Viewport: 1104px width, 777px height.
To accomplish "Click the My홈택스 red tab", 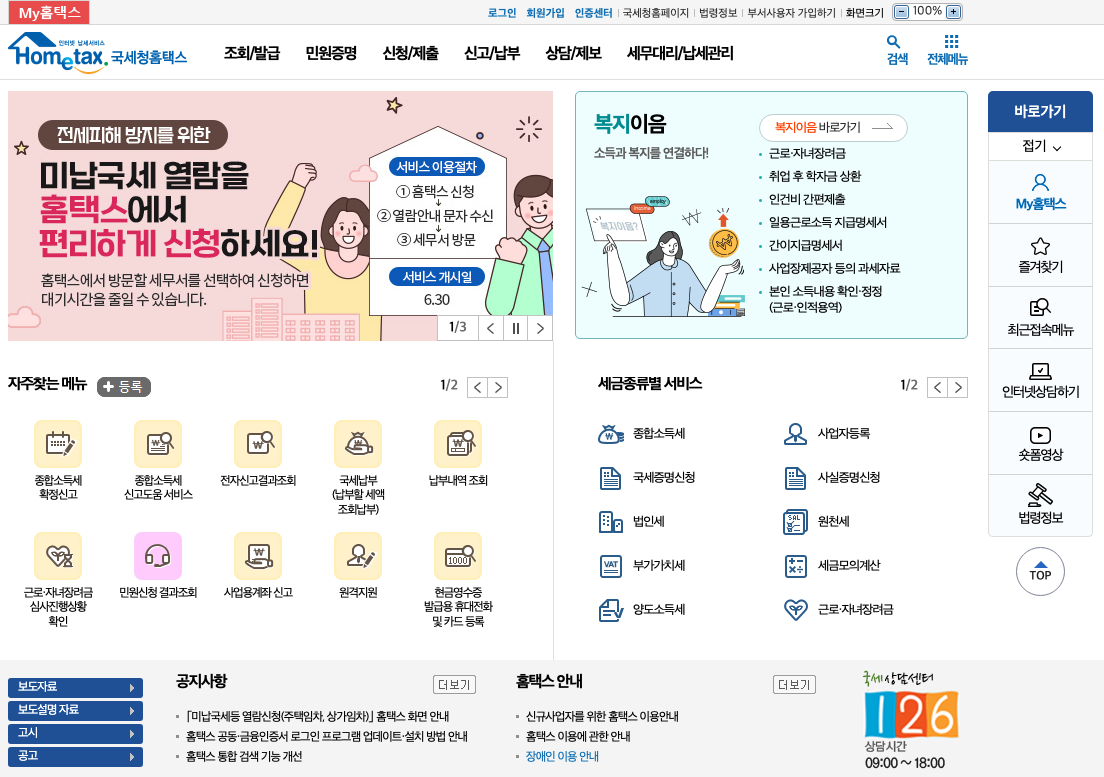I will (49, 13).
